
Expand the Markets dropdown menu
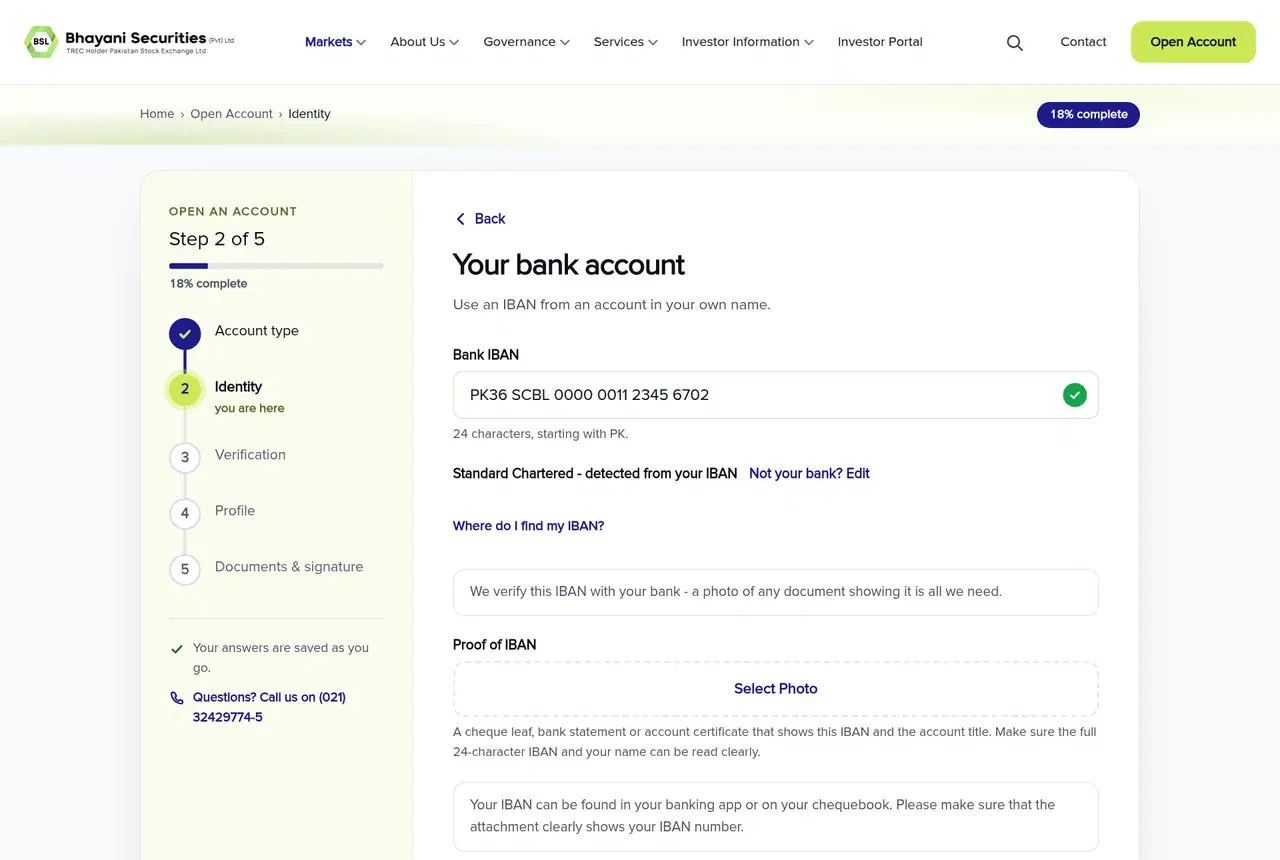point(335,42)
